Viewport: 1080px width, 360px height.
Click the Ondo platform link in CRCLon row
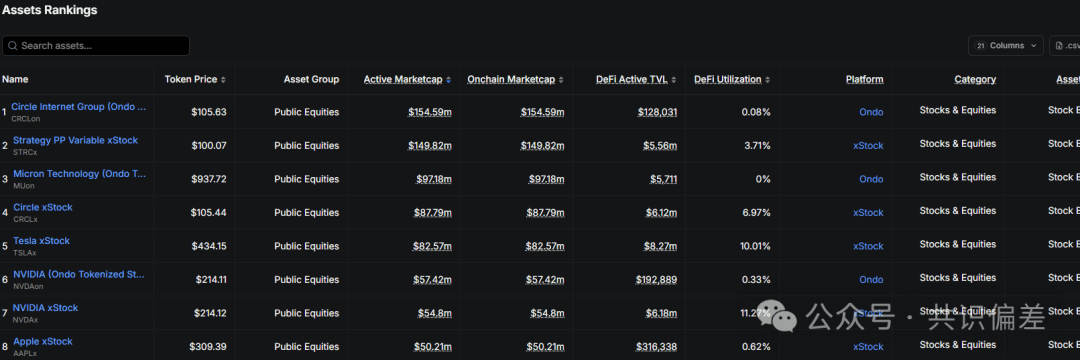click(871, 112)
